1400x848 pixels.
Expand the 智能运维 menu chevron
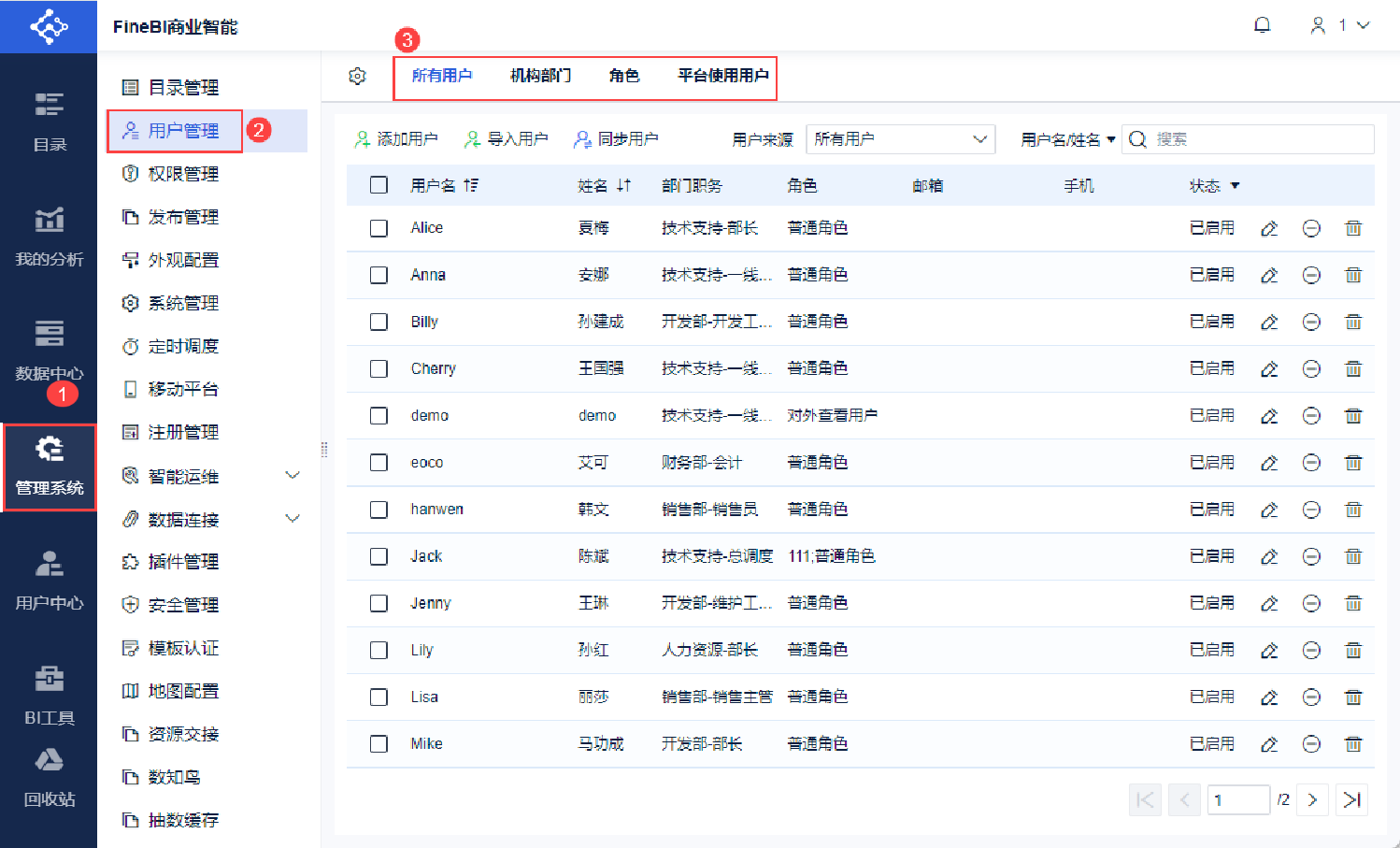pos(293,476)
